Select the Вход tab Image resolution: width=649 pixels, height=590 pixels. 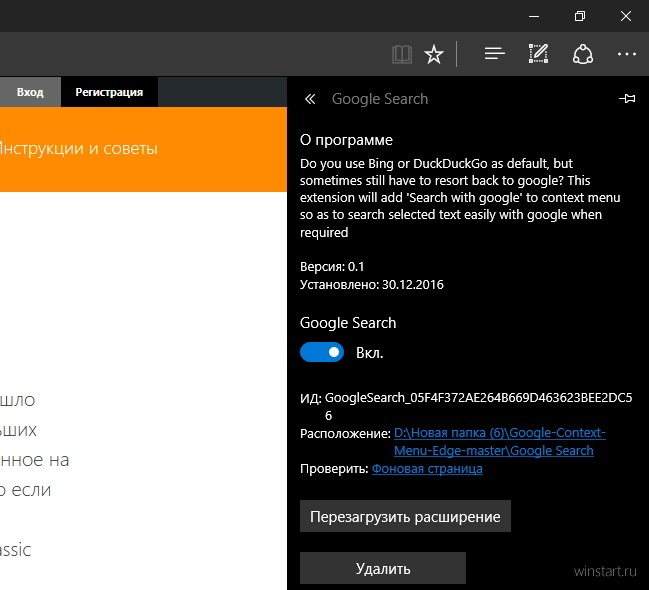pyautogui.click(x=30, y=92)
